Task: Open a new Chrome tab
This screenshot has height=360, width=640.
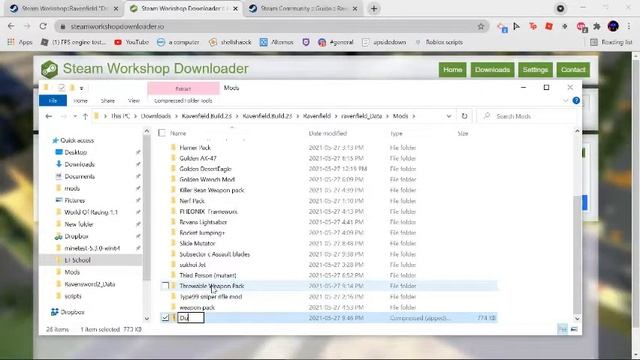Action: [374, 9]
